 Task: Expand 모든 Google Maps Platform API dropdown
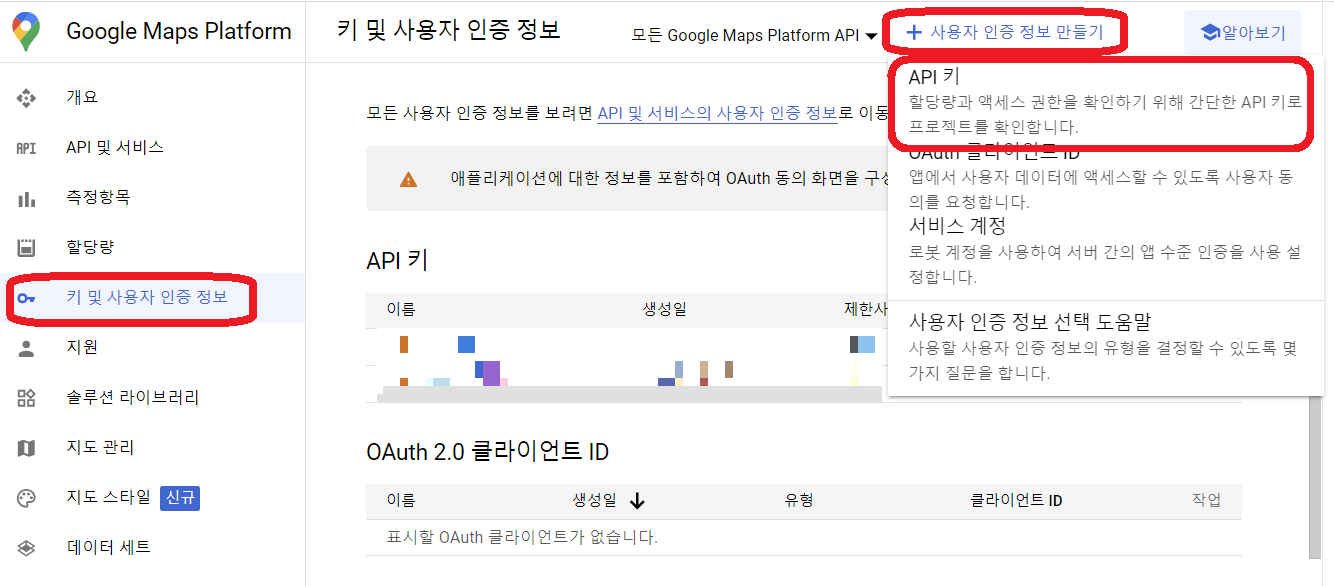click(755, 35)
